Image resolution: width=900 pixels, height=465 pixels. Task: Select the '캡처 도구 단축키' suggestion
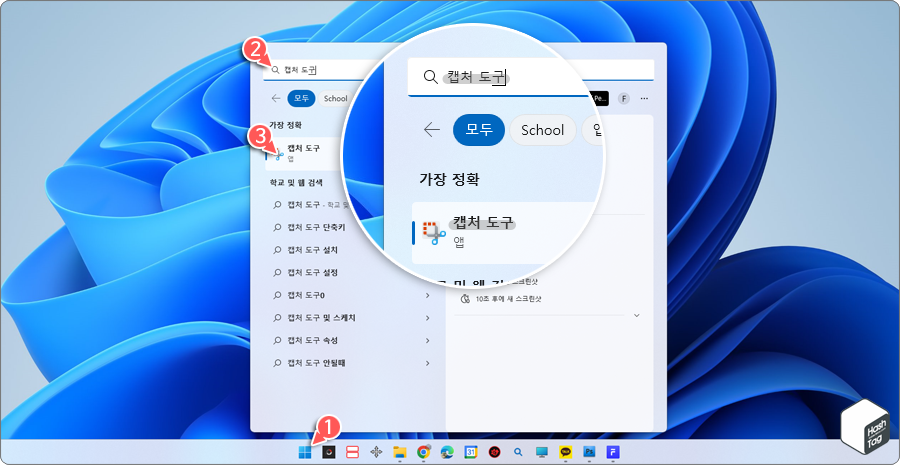316,227
